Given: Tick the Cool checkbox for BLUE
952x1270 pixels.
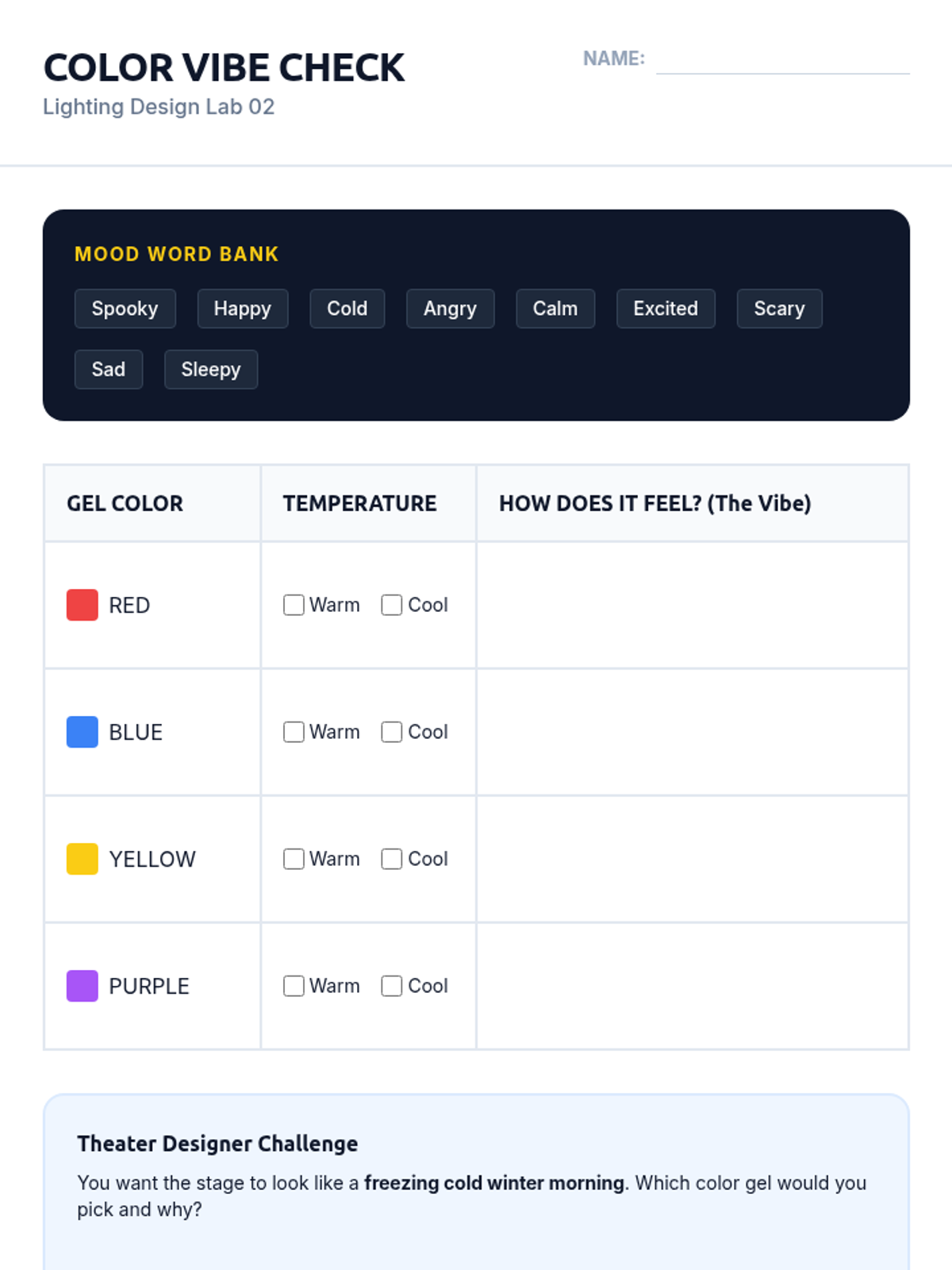Looking at the screenshot, I should pos(391,732).
